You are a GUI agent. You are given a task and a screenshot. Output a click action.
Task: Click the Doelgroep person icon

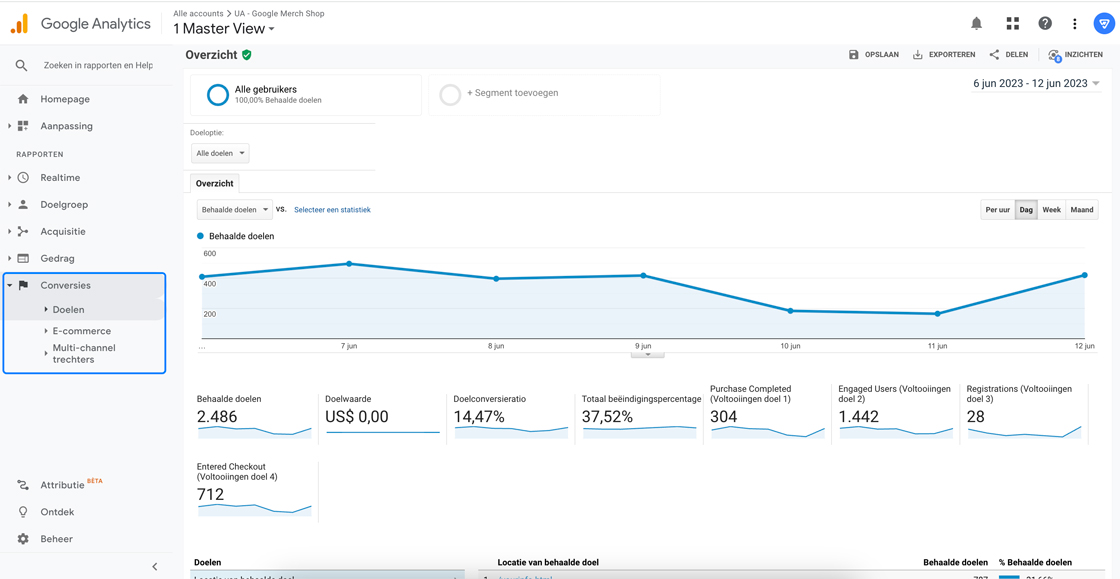[23, 204]
